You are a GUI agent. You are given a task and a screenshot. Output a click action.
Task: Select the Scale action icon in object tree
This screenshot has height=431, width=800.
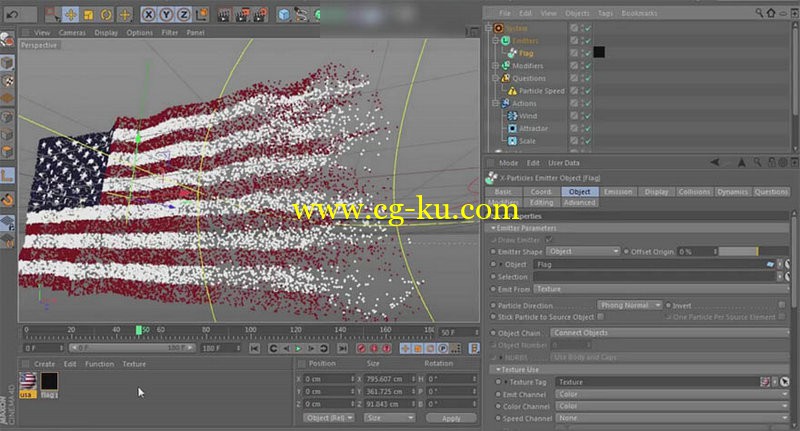click(512, 141)
